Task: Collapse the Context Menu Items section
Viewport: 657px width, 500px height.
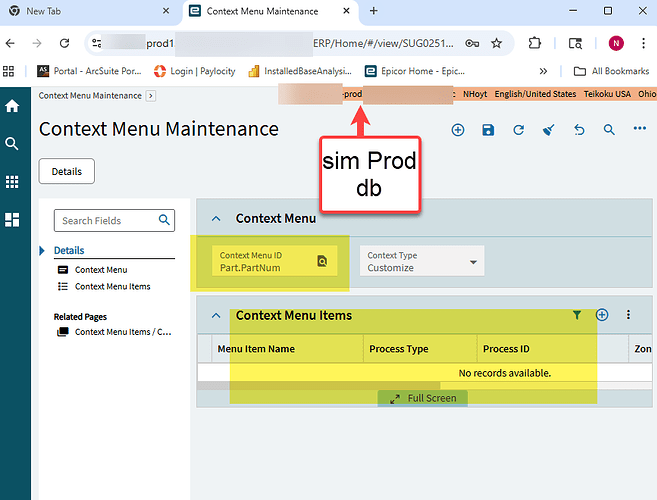Action: 216,315
